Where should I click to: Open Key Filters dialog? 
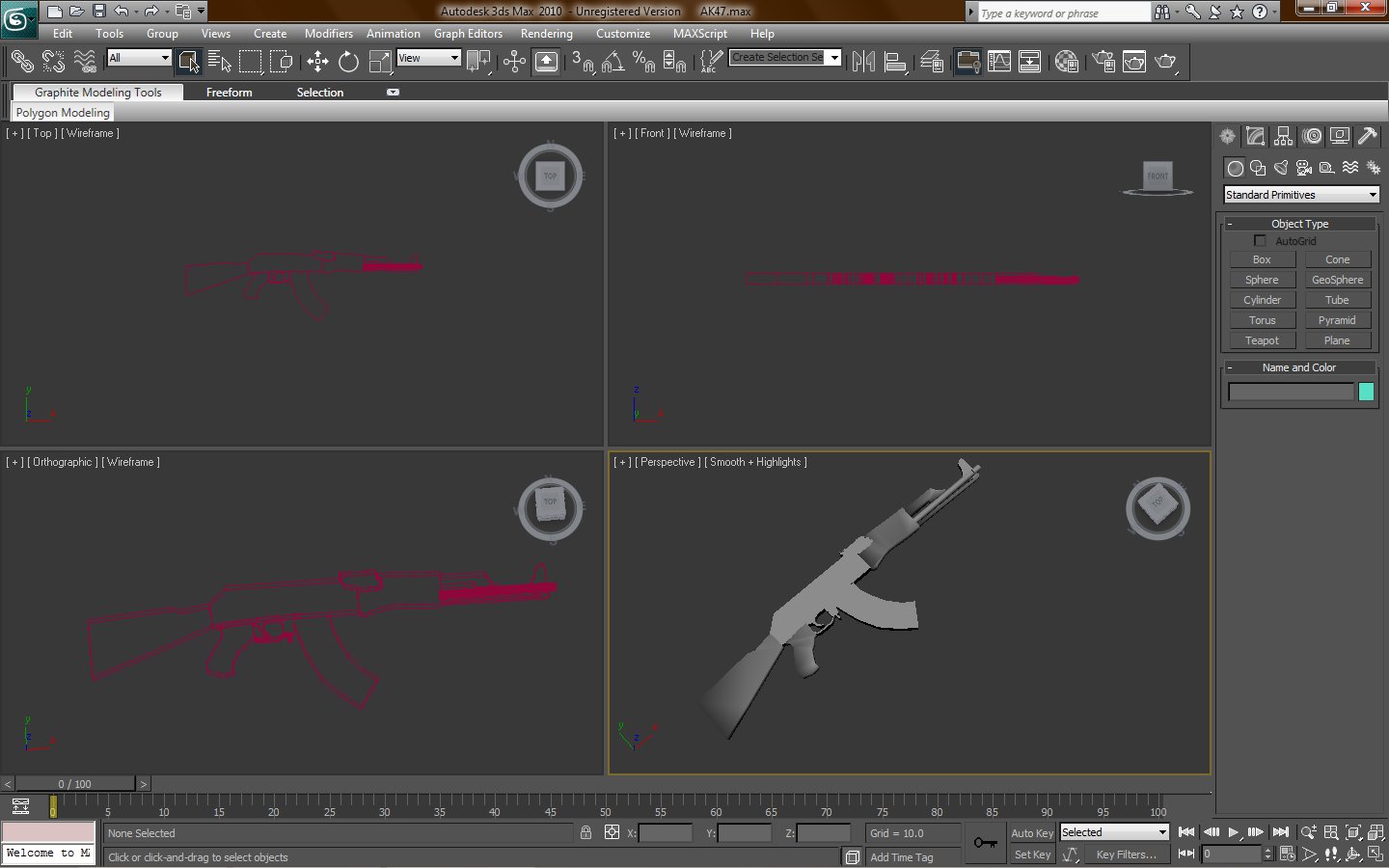[1126, 854]
